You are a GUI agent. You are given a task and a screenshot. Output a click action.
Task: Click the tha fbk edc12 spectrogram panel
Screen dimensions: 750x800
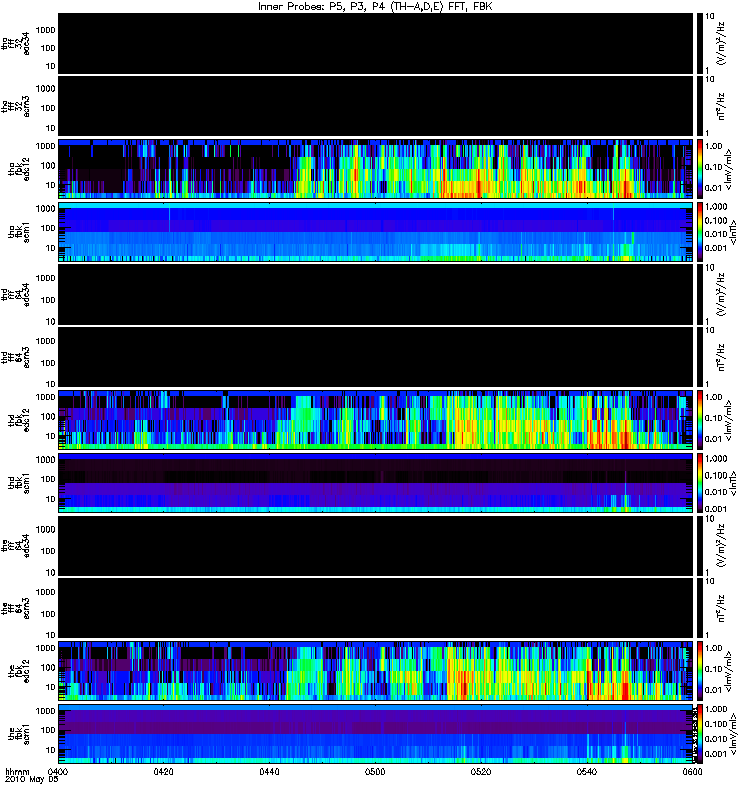(x=375, y=169)
